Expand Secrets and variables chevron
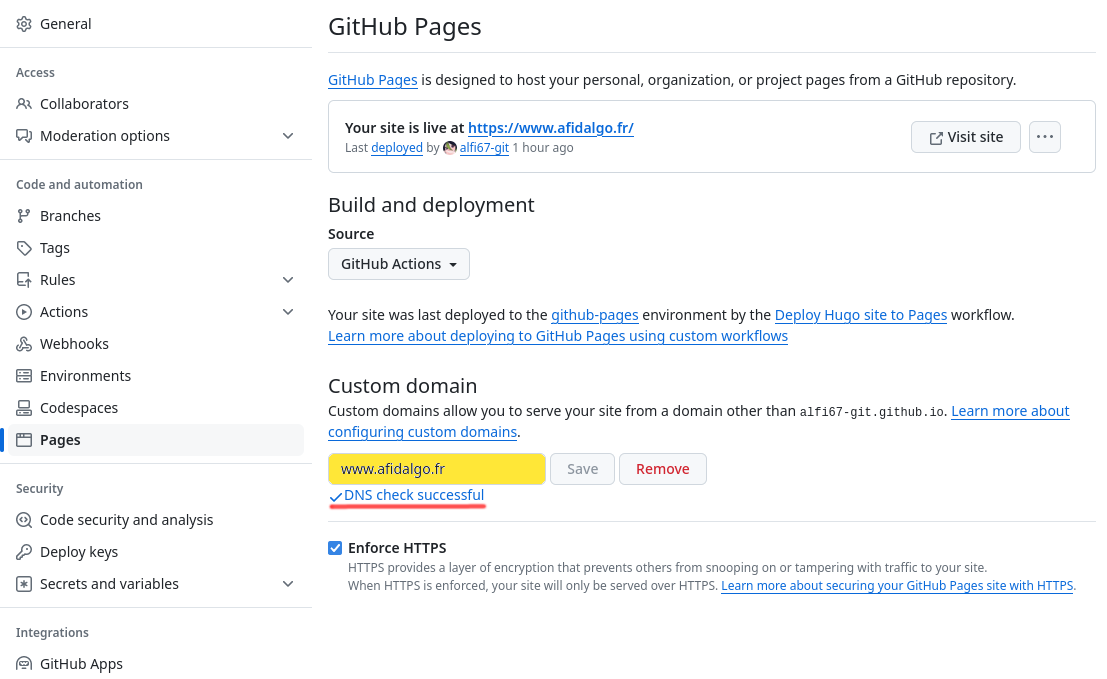Viewport: 1107px width, 679px height. coord(288,584)
